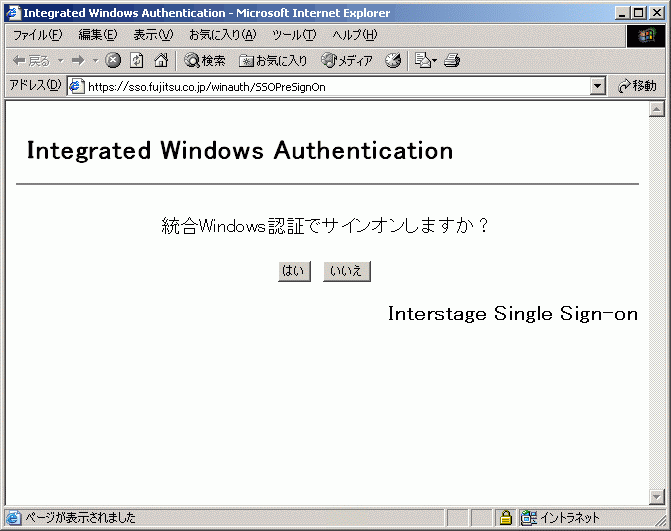This screenshot has width=671, height=531.
Task: Print the page with the printer icon
Action: (x=452, y=60)
